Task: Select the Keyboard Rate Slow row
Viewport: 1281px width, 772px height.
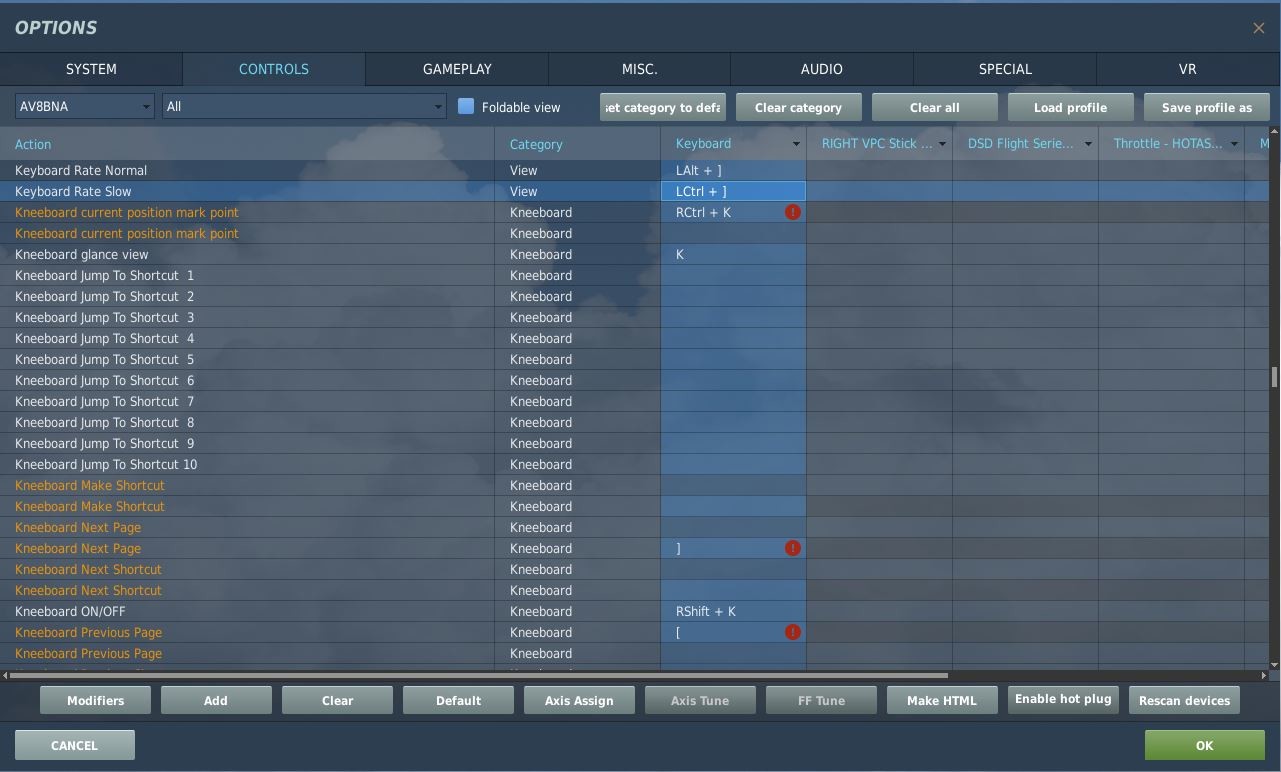Action: (634, 191)
